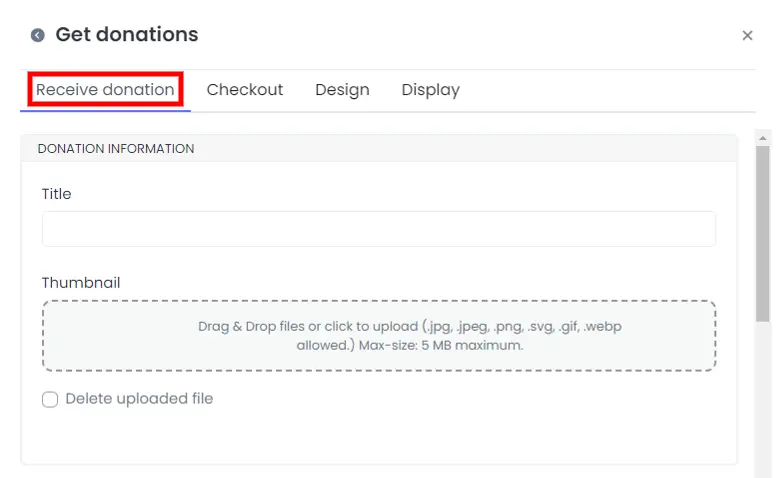Close the Get donations panel
Image resolution: width=780 pixels, height=478 pixels.
(747, 35)
